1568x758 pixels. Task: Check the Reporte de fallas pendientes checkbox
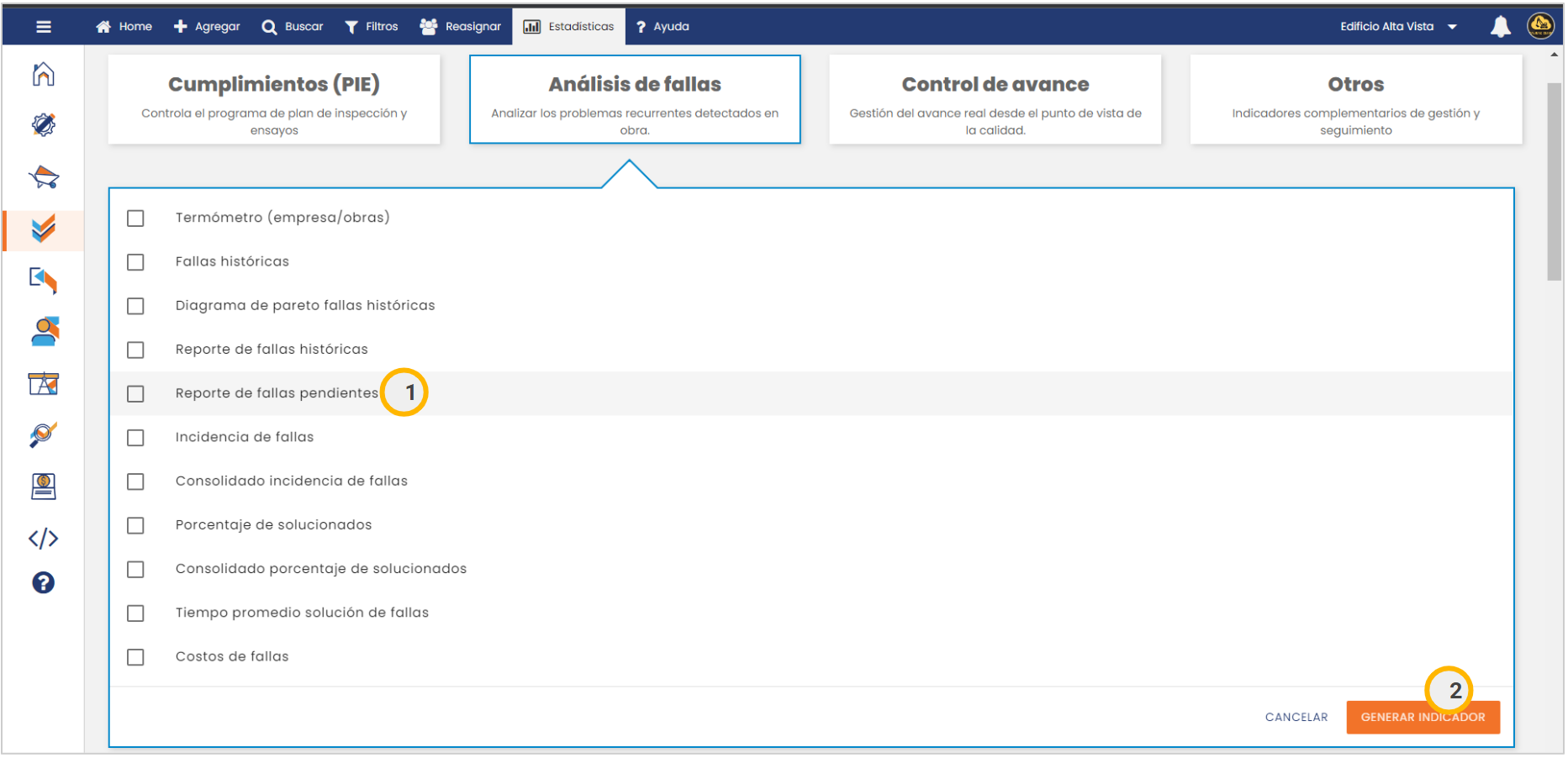[x=135, y=394]
